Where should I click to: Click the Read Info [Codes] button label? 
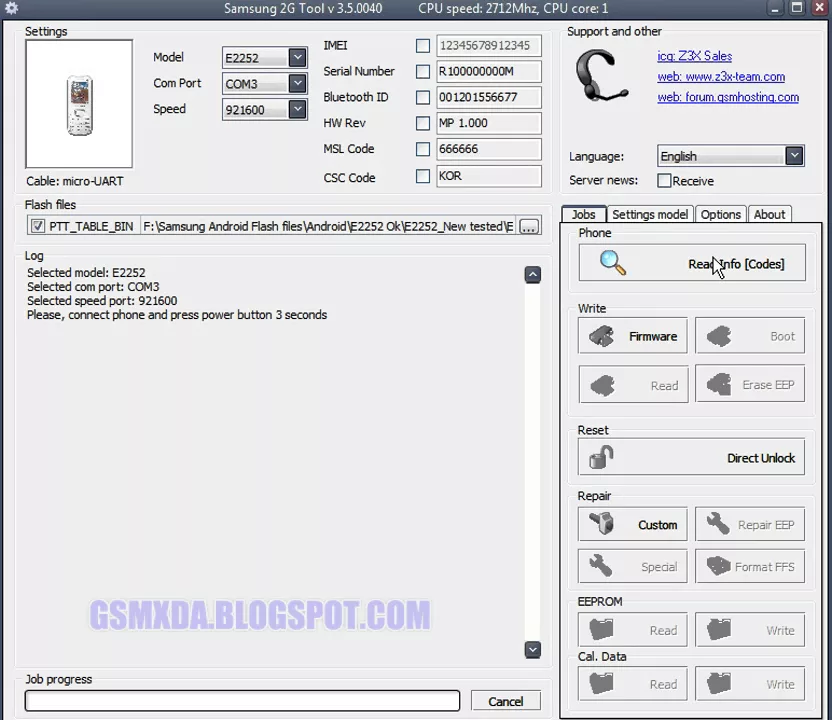tap(736, 264)
